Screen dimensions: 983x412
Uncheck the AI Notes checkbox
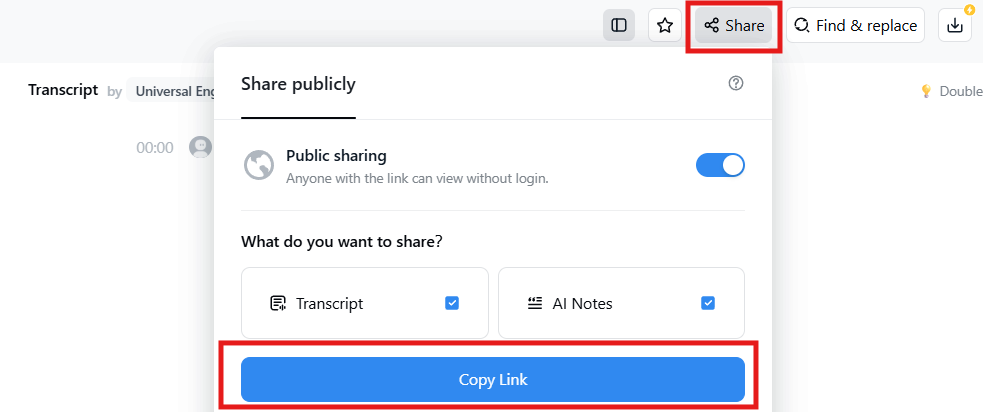(708, 303)
